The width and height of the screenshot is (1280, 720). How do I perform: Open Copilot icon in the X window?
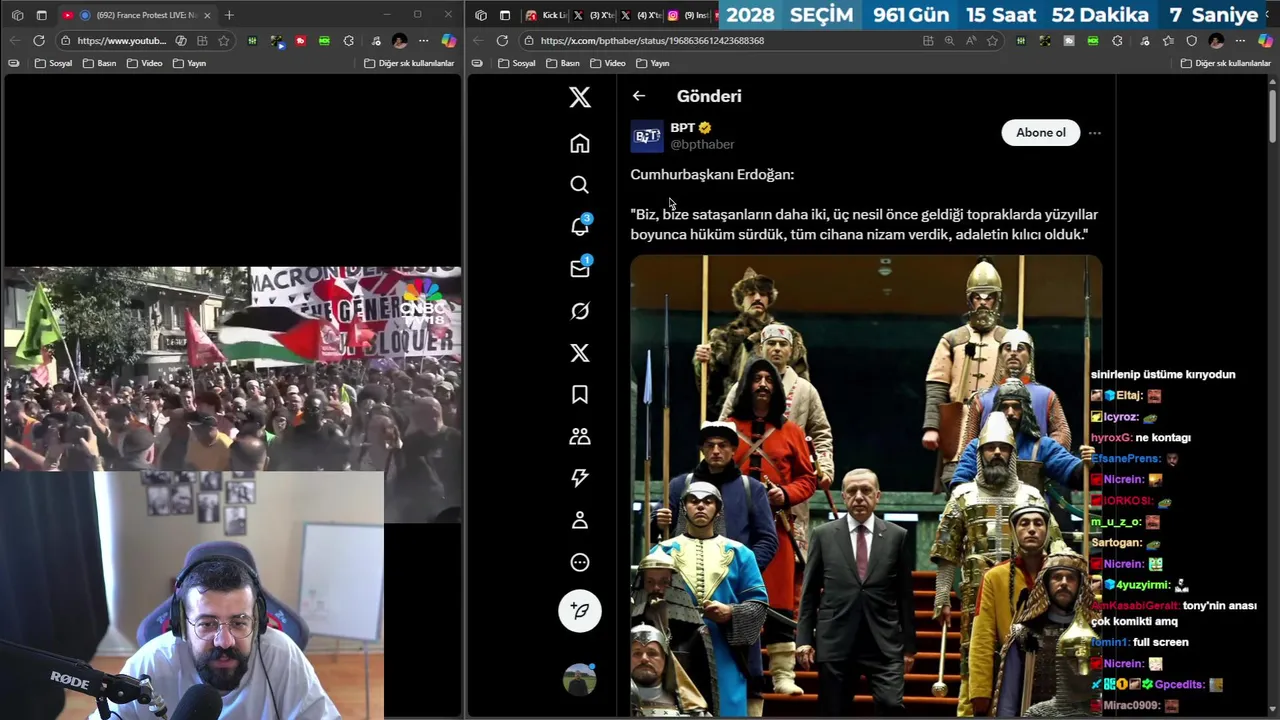click(x=1265, y=41)
